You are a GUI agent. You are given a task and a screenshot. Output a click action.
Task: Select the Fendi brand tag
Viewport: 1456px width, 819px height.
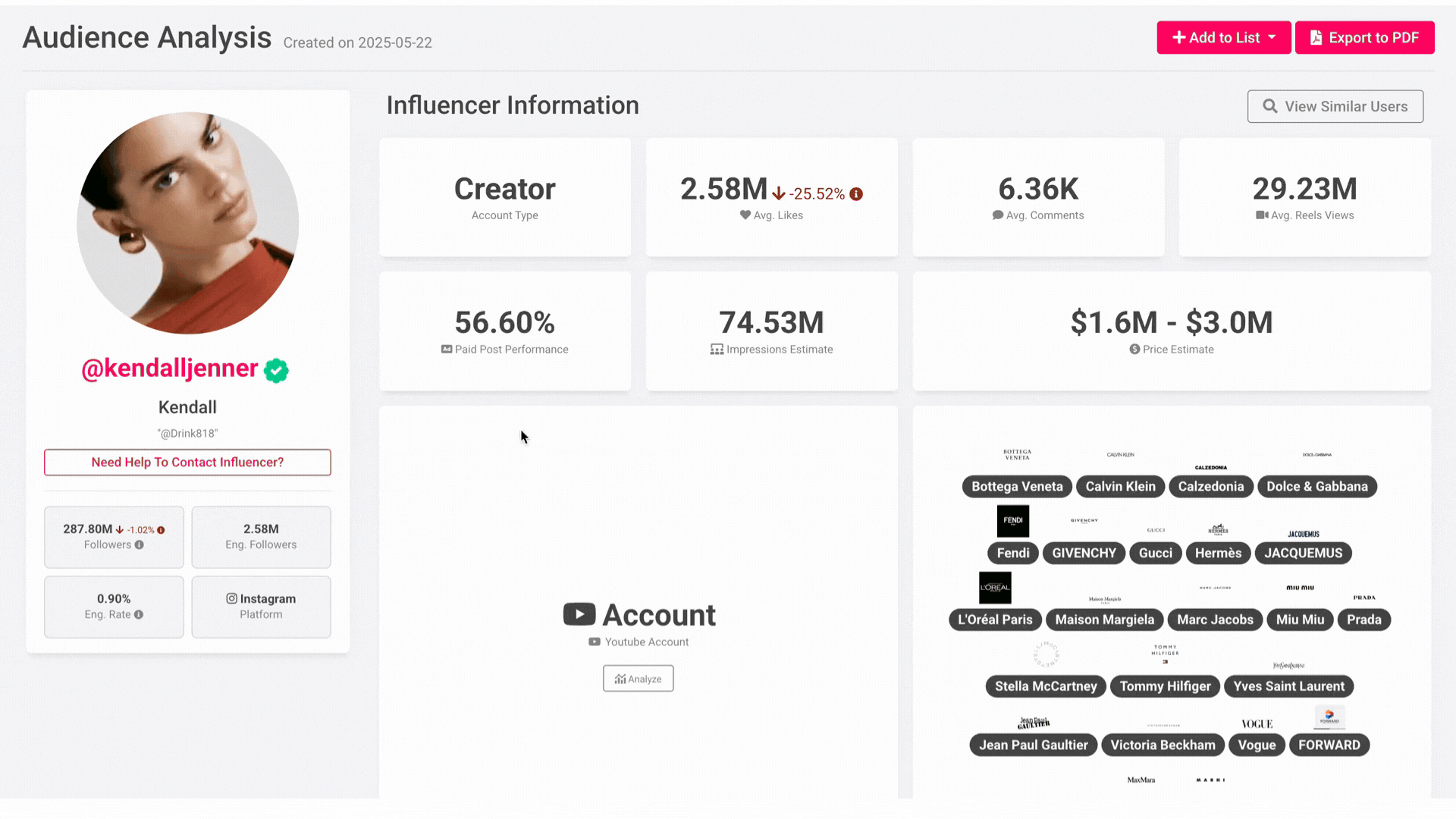click(x=1013, y=554)
